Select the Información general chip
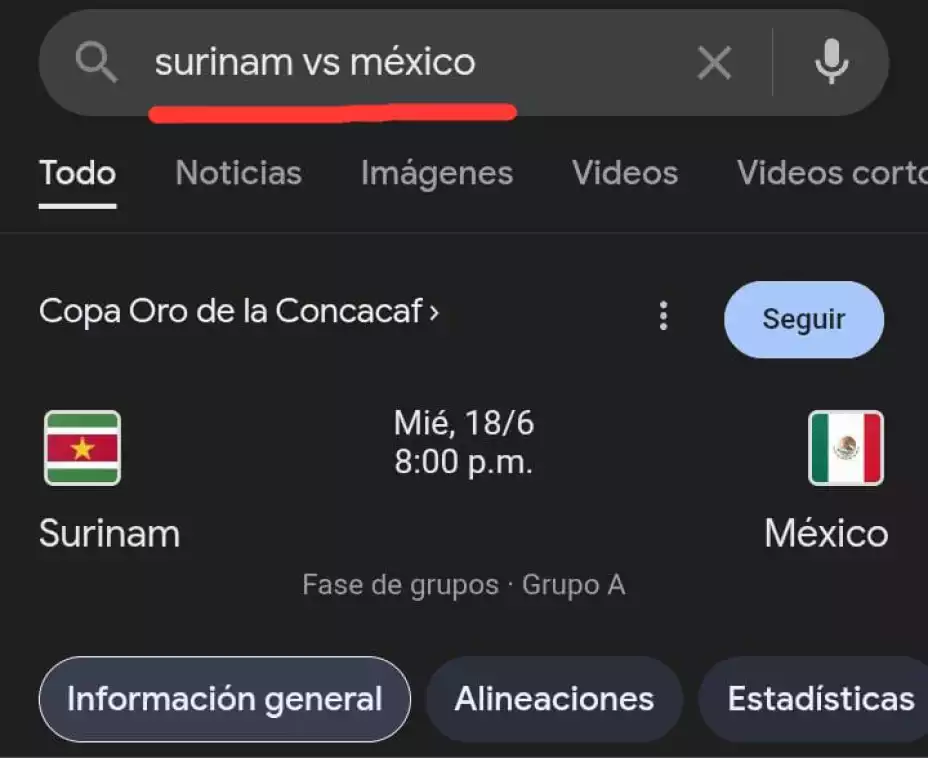Image resolution: width=928 pixels, height=758 pixels. pos(224,699)
